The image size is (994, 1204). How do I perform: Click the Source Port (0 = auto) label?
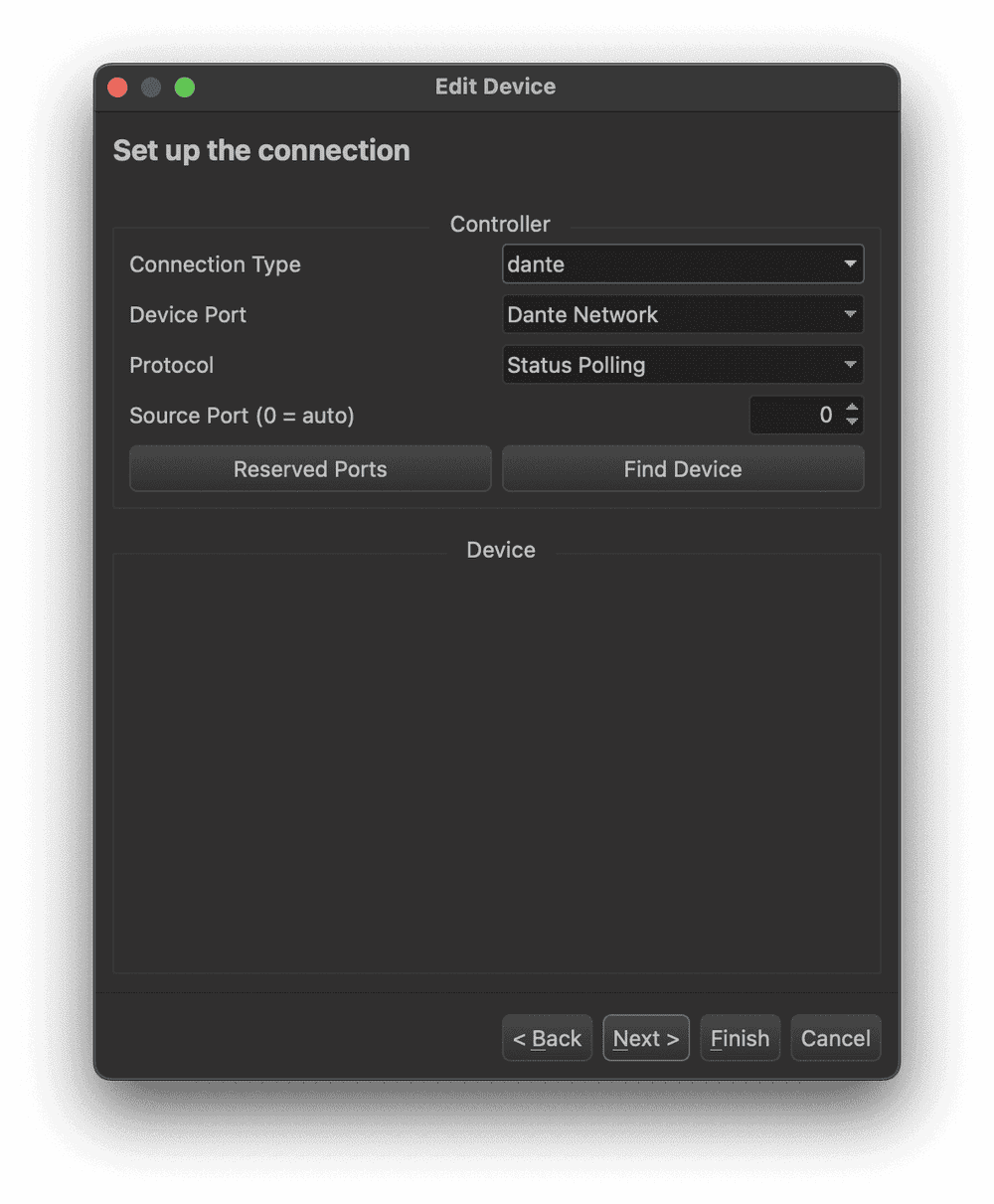[x=242, y=416]
